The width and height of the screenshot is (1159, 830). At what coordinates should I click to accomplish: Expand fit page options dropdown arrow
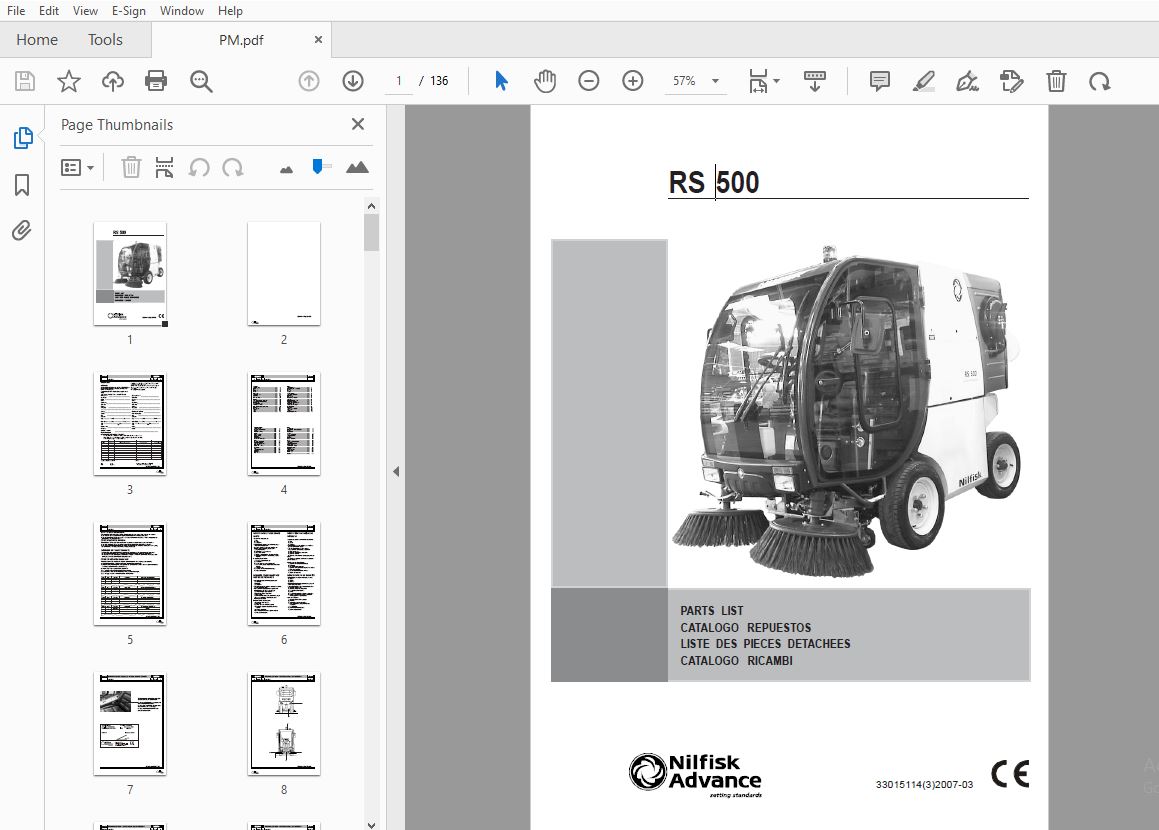[x=776, y=81]
